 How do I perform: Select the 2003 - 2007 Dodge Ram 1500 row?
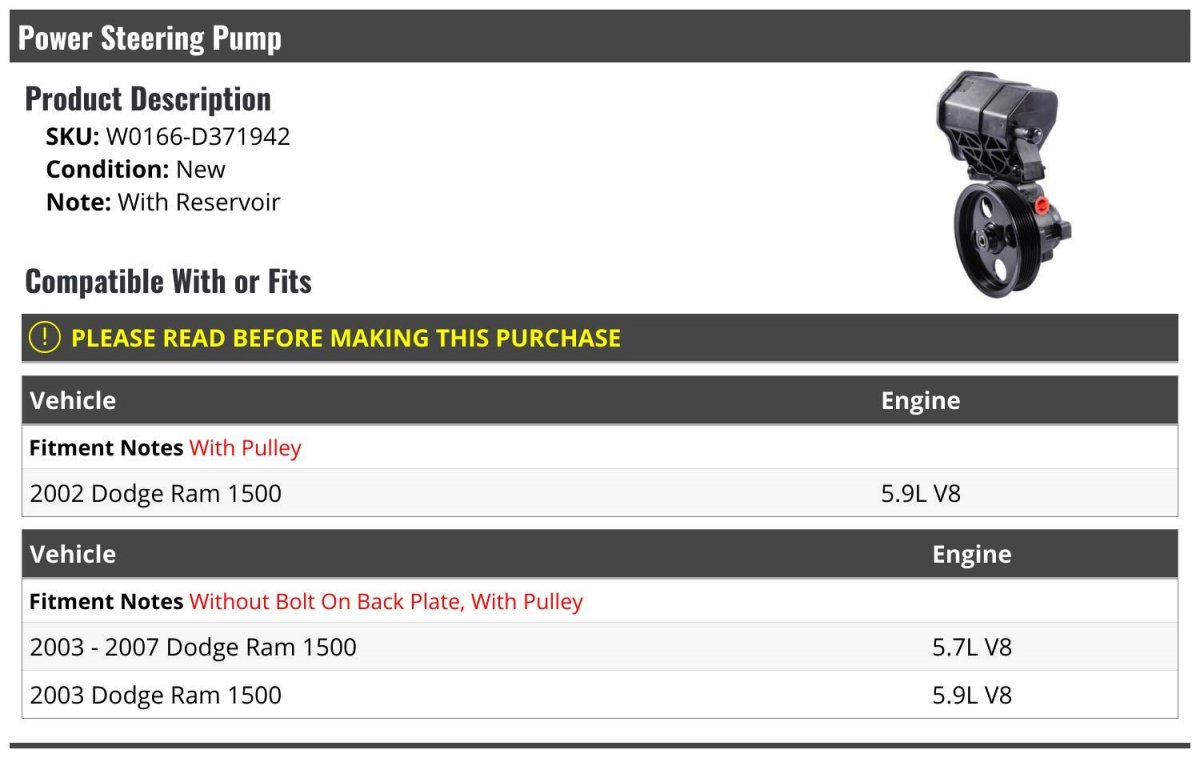click(x=600, y=647)
